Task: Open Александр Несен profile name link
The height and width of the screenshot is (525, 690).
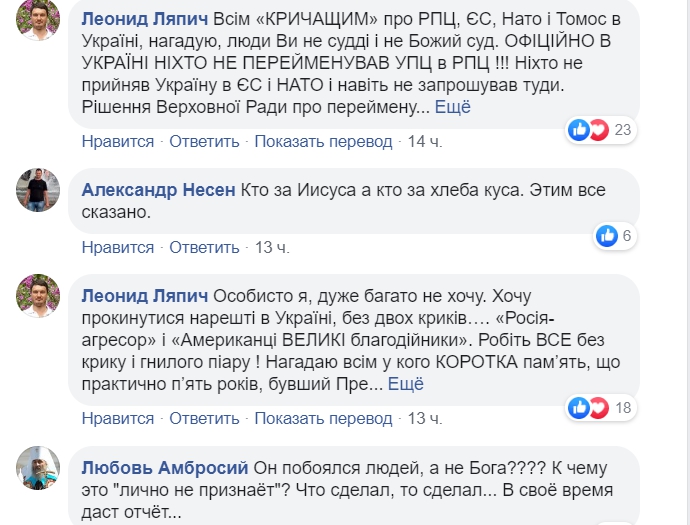Action: coord(158,190)
